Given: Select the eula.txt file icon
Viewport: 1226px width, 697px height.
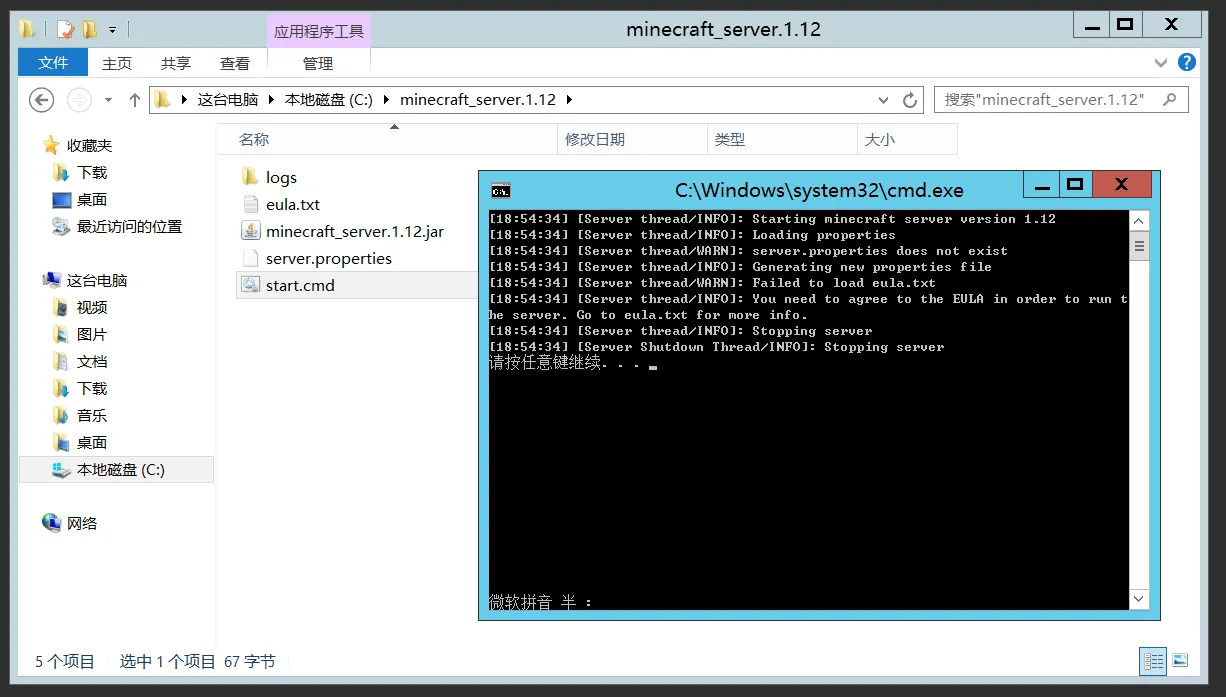Looking at the screenshot, I should coord(250,204).
